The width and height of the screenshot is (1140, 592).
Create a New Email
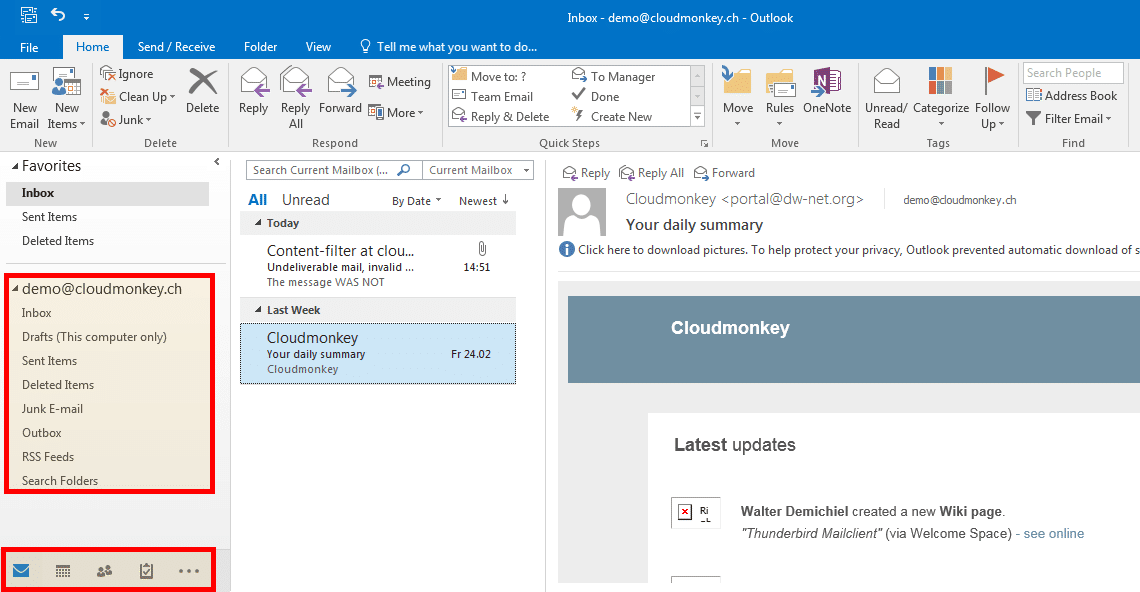(24, 99)
